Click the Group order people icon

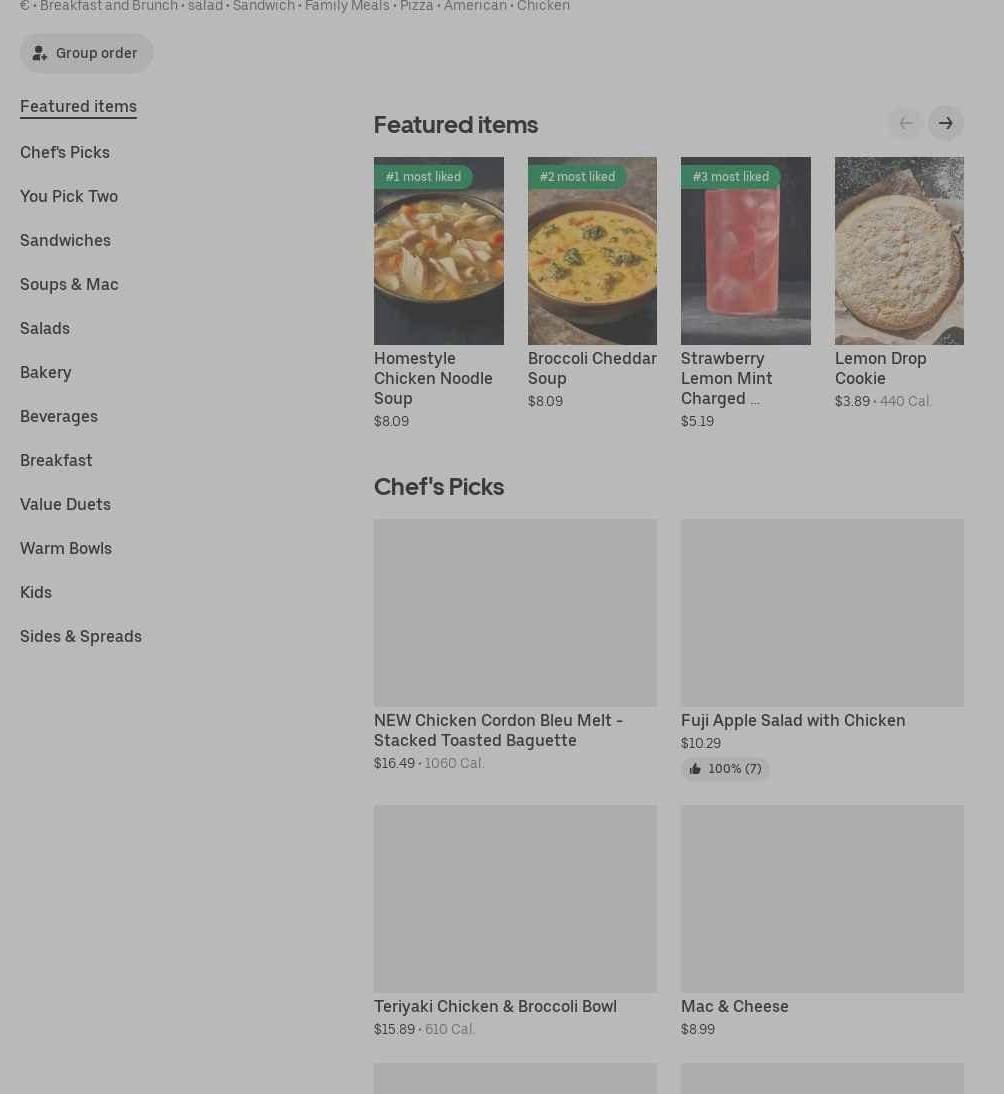[40, 53]
